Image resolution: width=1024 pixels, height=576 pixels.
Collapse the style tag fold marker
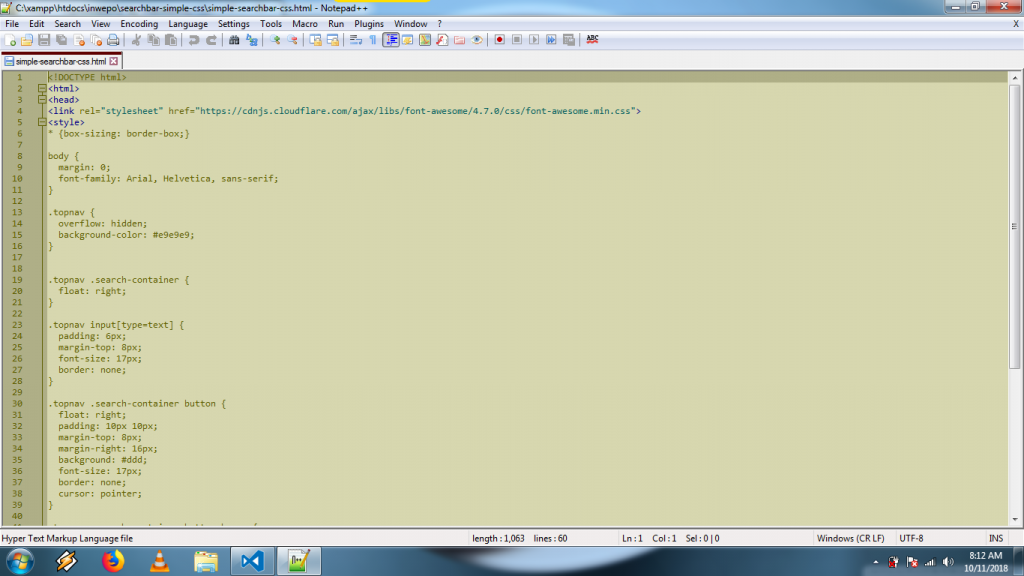pos(42,122)
